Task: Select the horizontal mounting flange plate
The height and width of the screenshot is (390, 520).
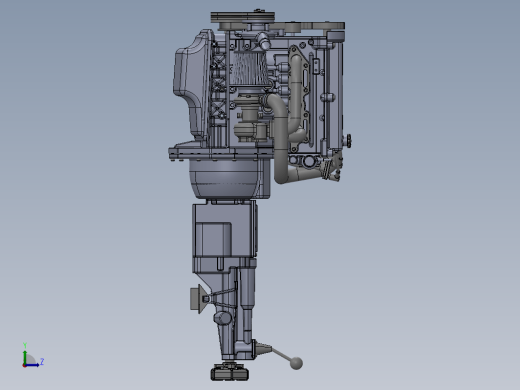Action: [x=220, y=154]
